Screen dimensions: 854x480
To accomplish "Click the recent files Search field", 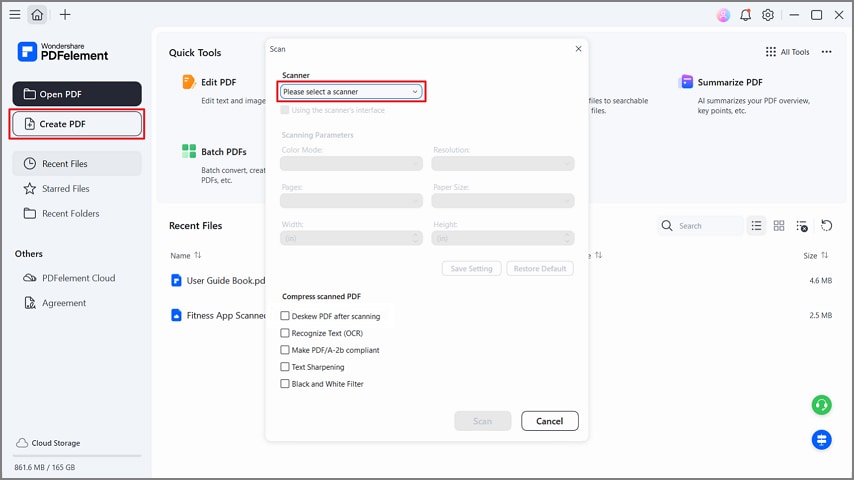I will click(x=700, y=226).
